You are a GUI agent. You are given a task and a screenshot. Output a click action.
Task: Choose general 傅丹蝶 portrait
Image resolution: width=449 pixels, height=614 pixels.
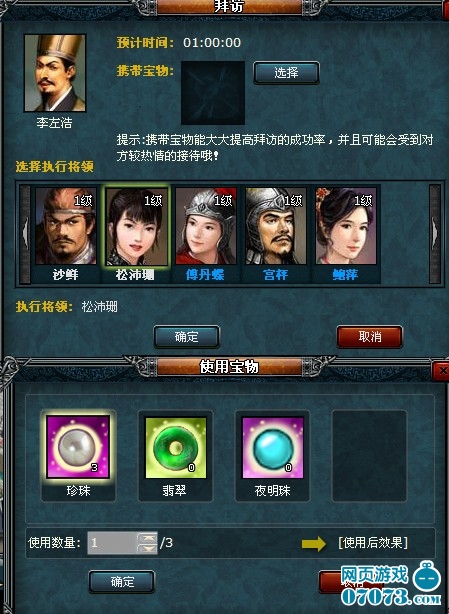click(206, 226)
